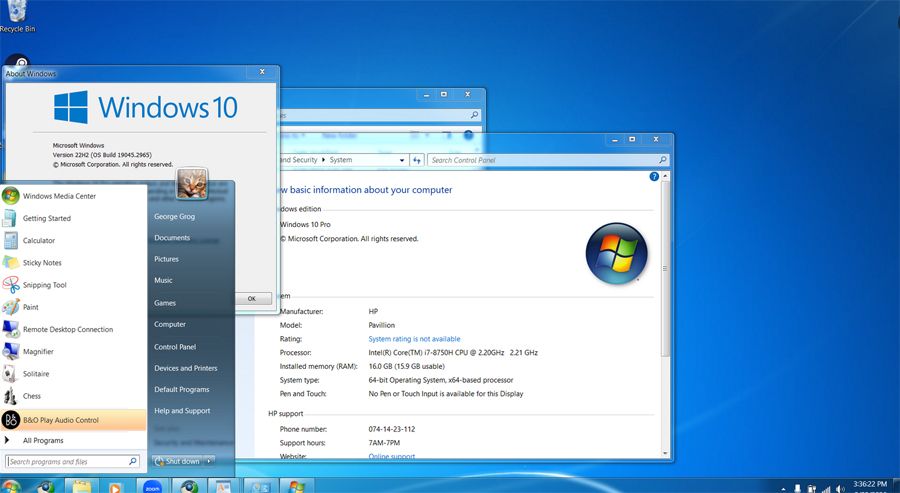This screenshot has width=900, height=493.
Task: Launch the Snipping Tool
Action: (x=73, y=285)
